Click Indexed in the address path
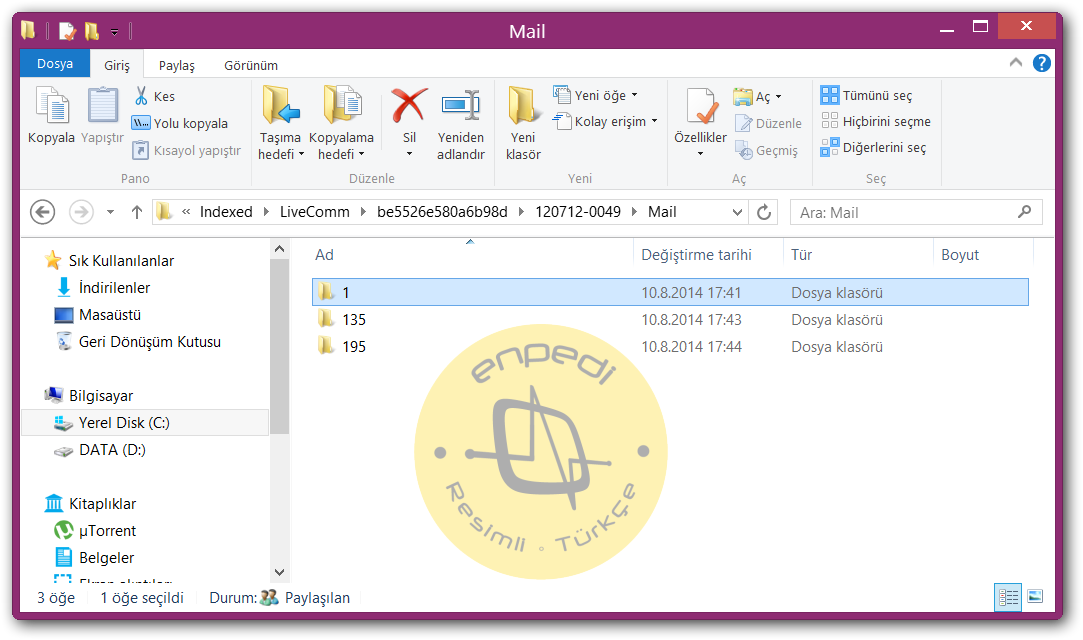 (226, 212)
